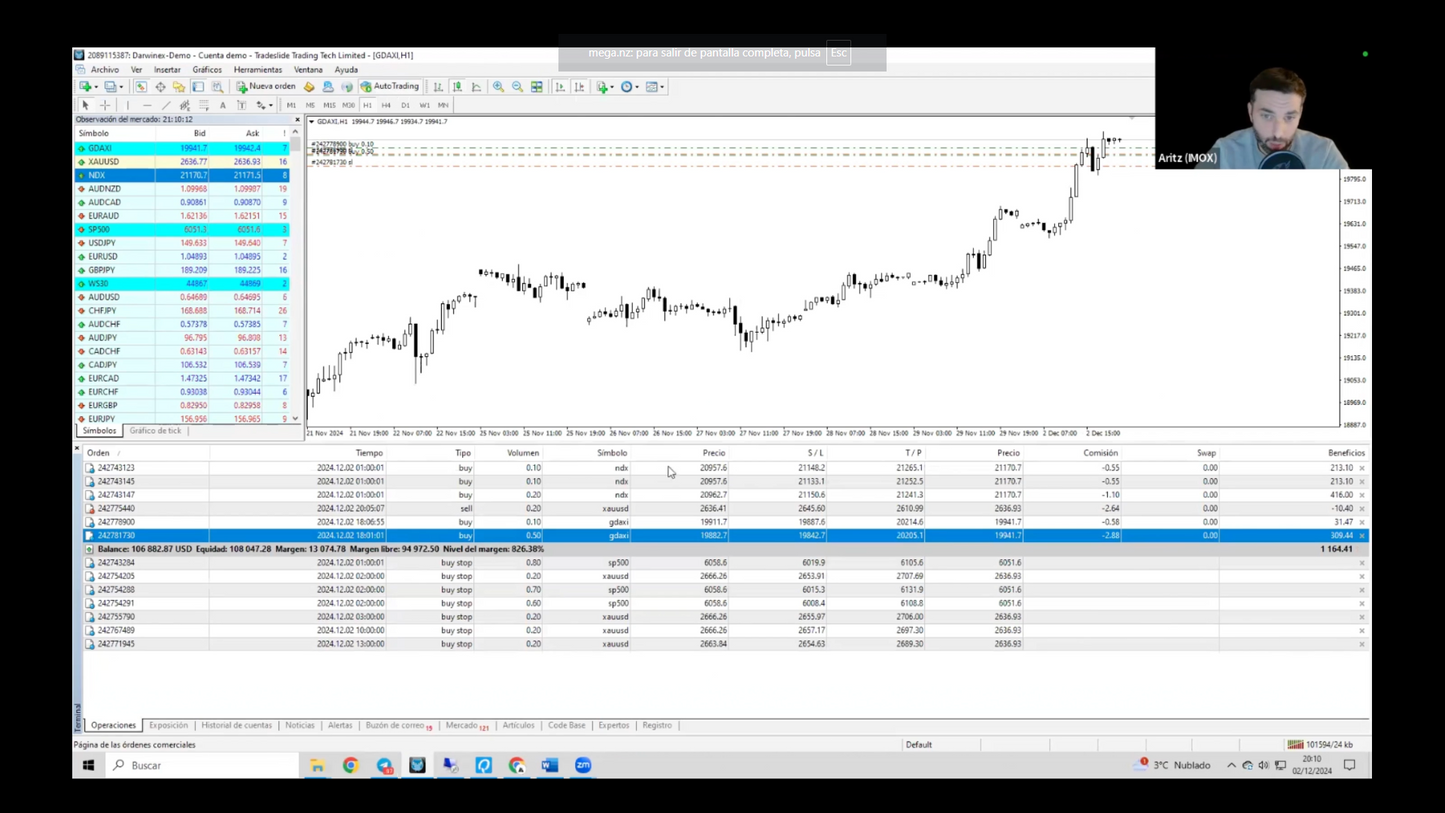Select the vertical line tool
This screenshot has height=813, width=1445.
coord(128,105)
